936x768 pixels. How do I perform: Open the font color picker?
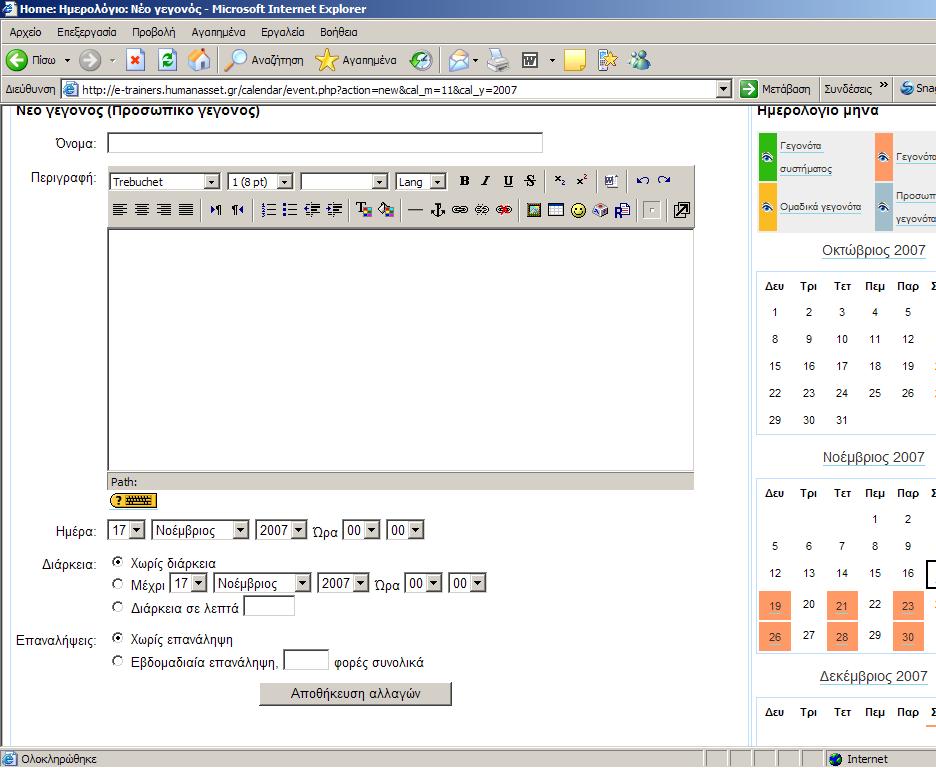point(364,209)
